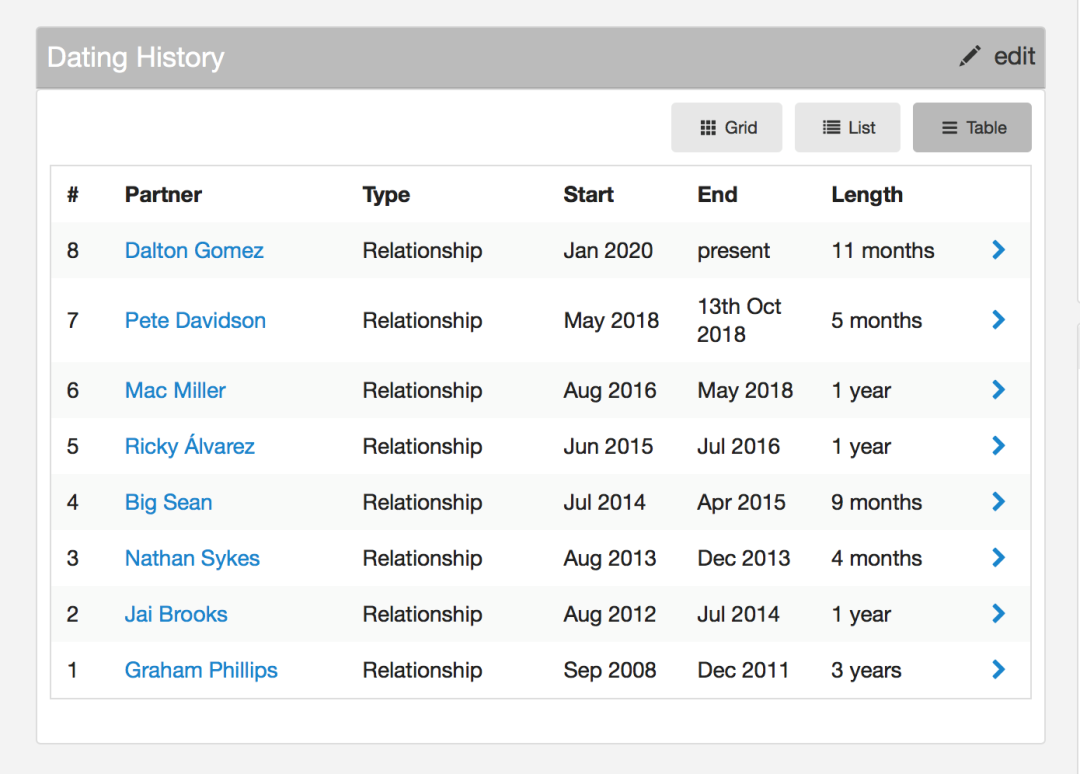Click the 'Jul 2016' end date cell

click(x=738, y=446)
